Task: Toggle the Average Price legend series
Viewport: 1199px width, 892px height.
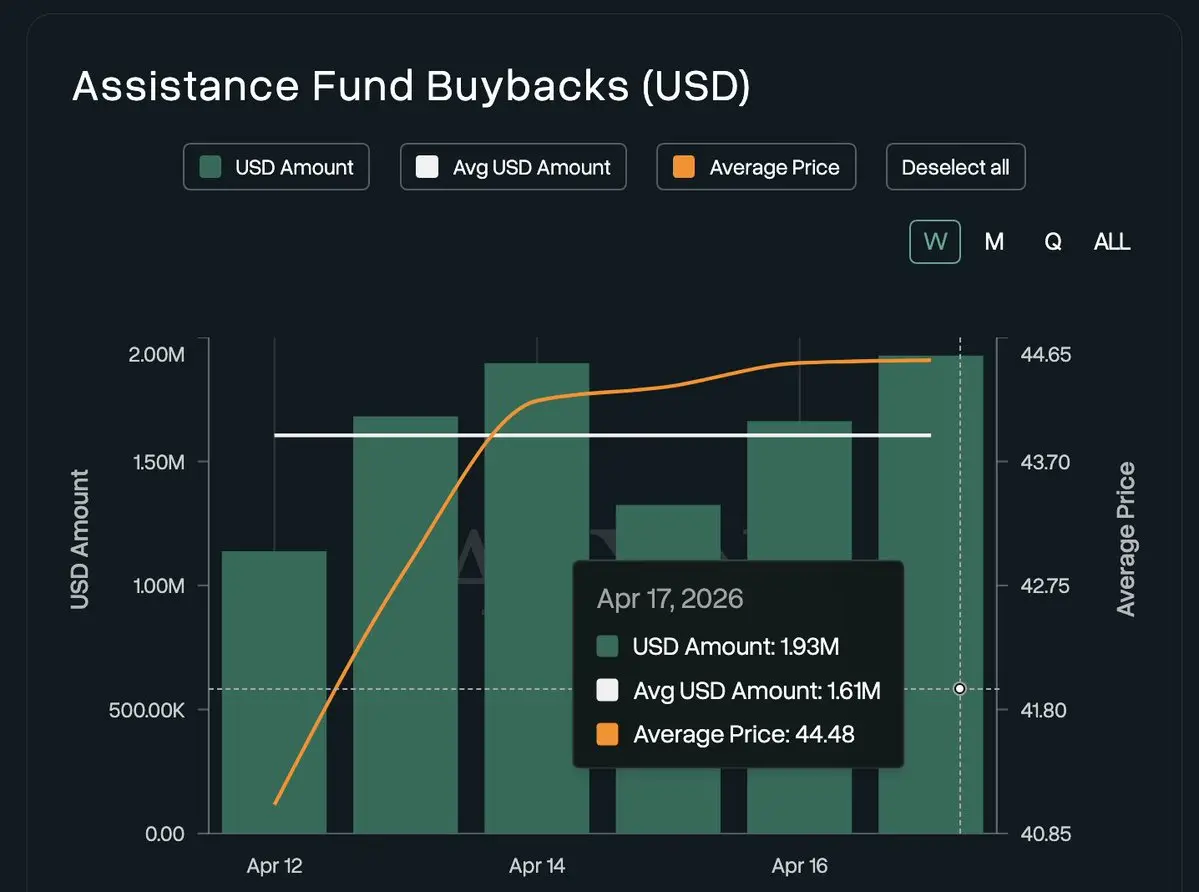Action: tap(756, 167)
